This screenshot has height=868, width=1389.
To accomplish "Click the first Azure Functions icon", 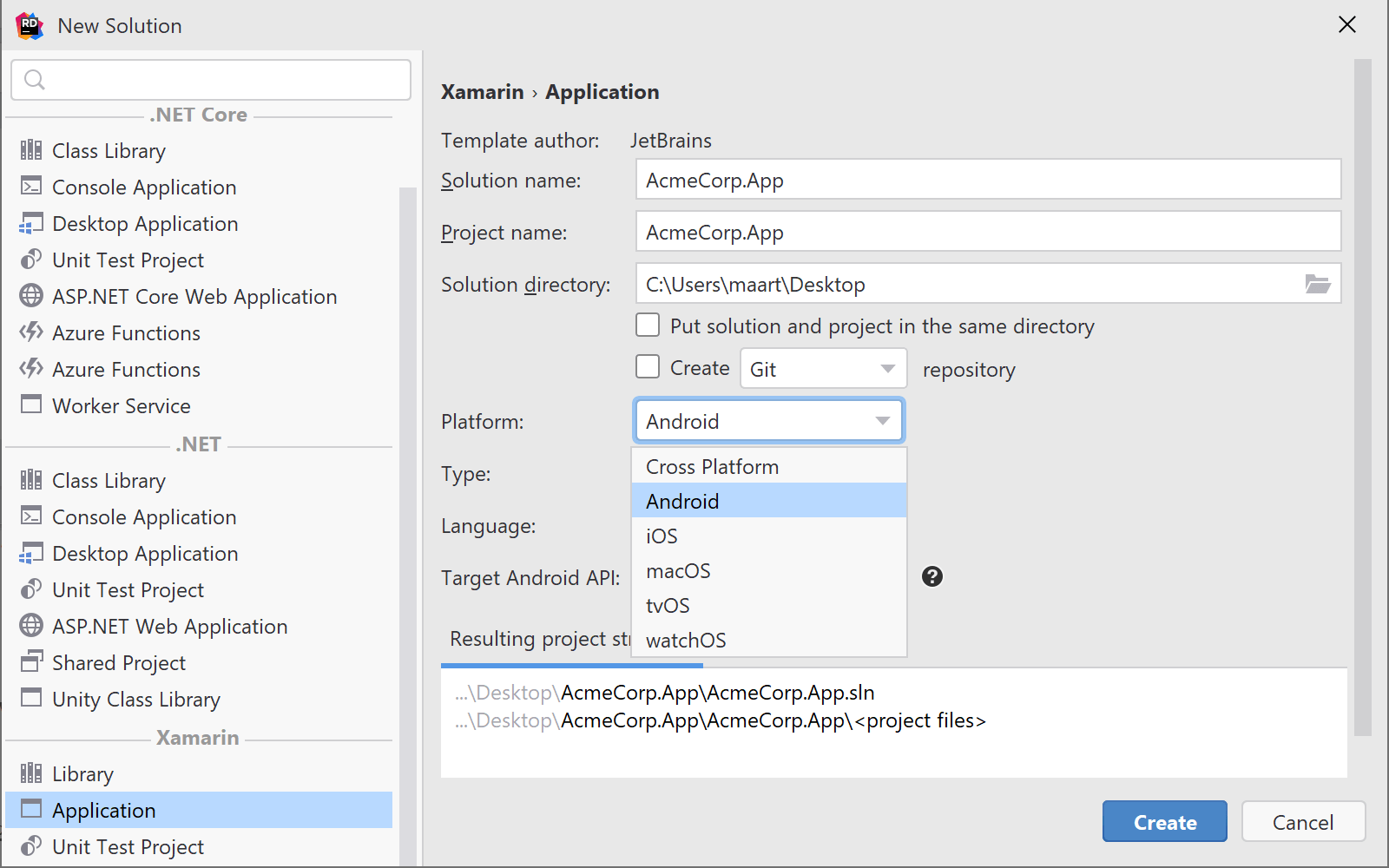I will [31, 332].
